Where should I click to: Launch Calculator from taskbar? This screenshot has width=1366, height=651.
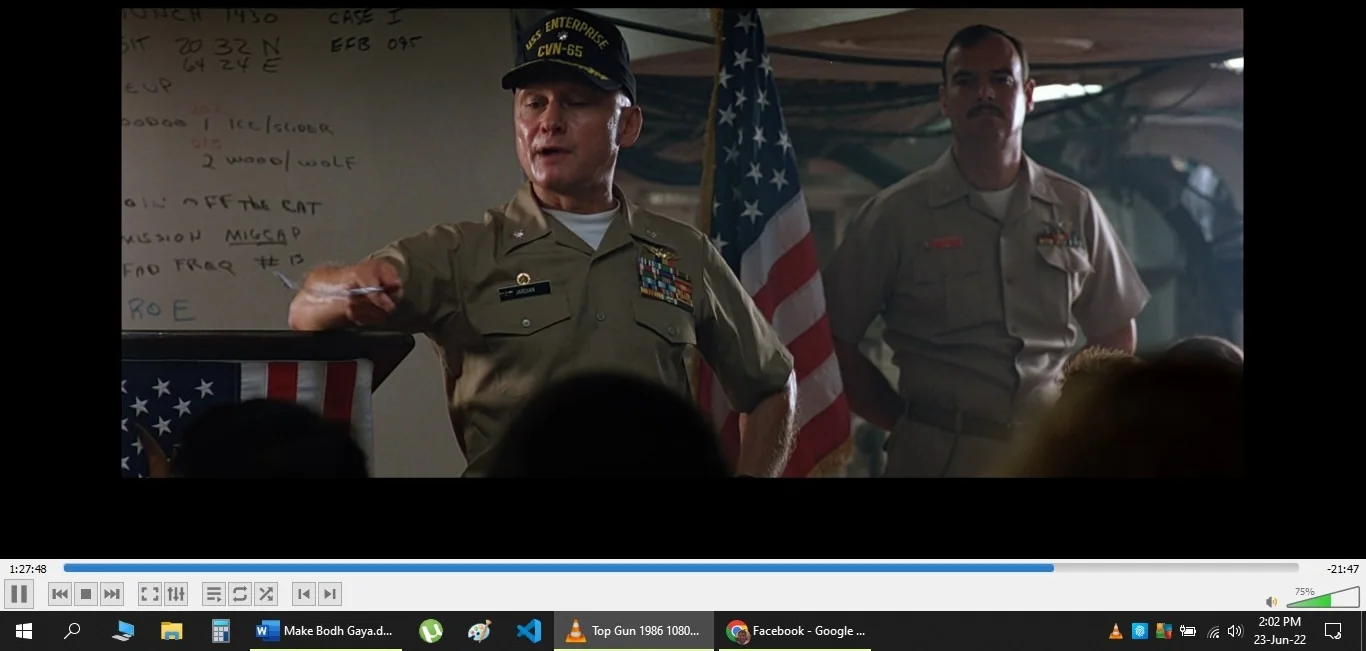click(221, 631)
